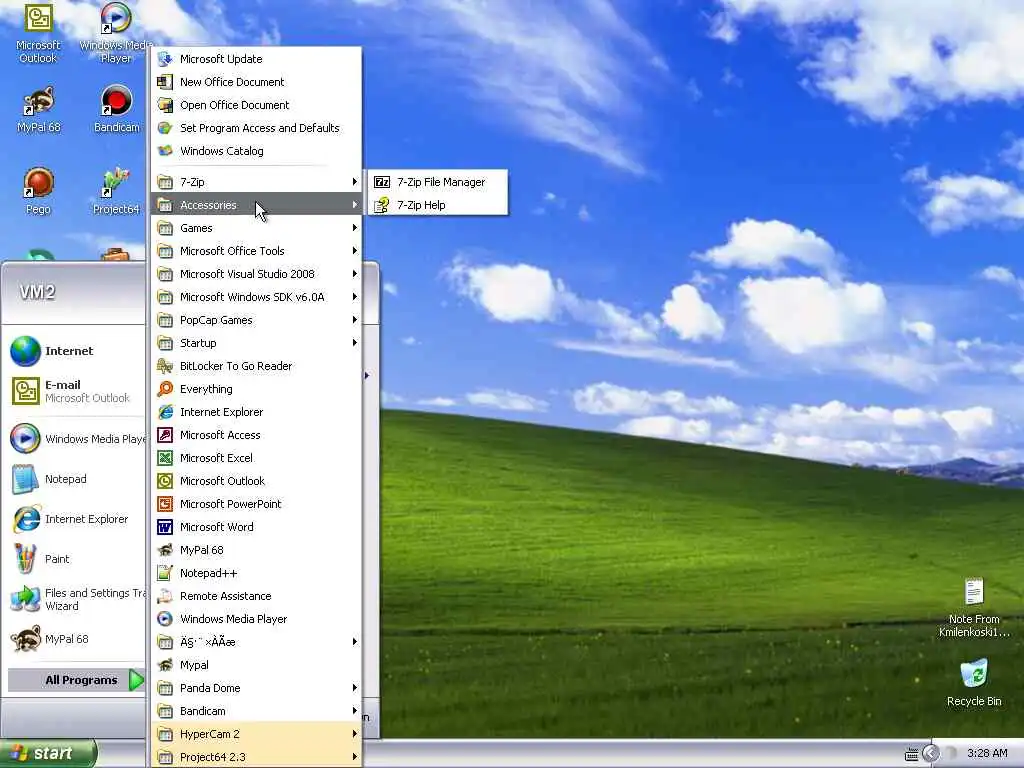
Task: Click the Microsoft PowerPoint icon
Action: coord(165,504)
